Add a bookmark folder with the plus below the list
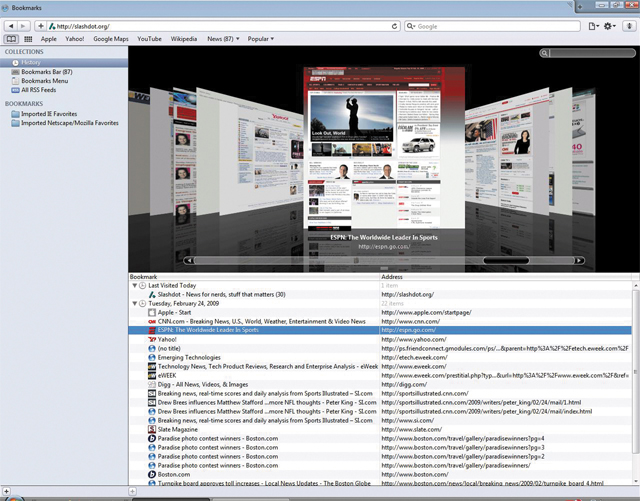Screen dimensions: 640x501 coord(132,492)
